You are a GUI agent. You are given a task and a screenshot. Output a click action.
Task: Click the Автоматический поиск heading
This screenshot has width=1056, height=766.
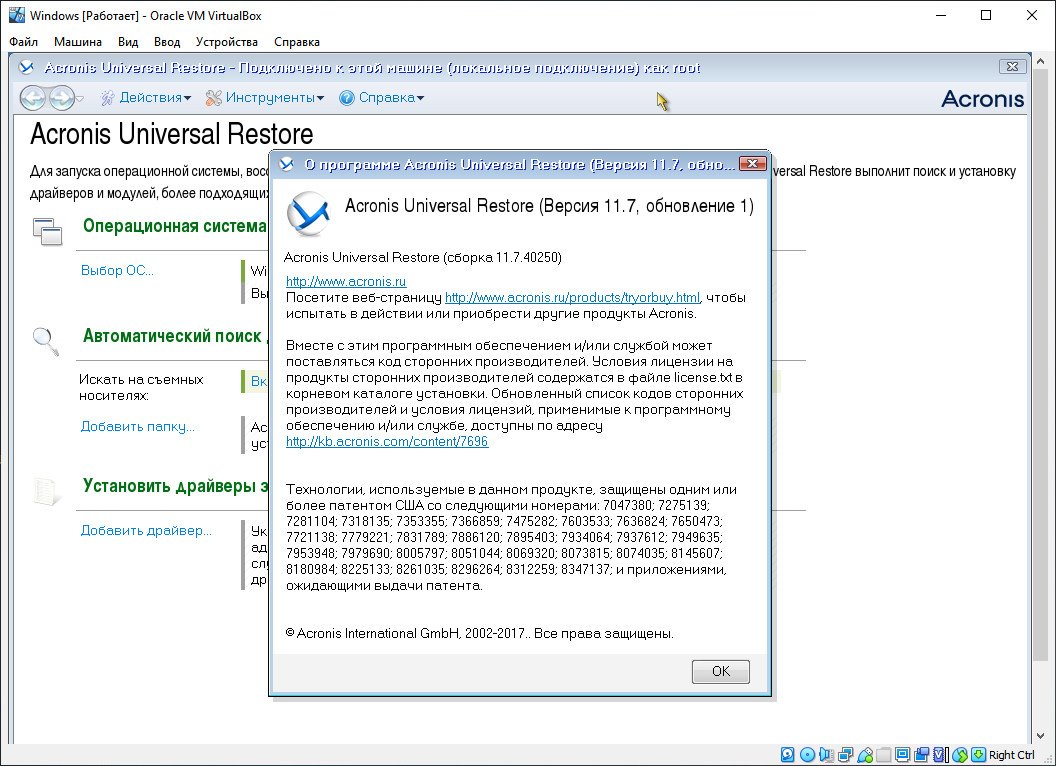(x=172, y=336)
